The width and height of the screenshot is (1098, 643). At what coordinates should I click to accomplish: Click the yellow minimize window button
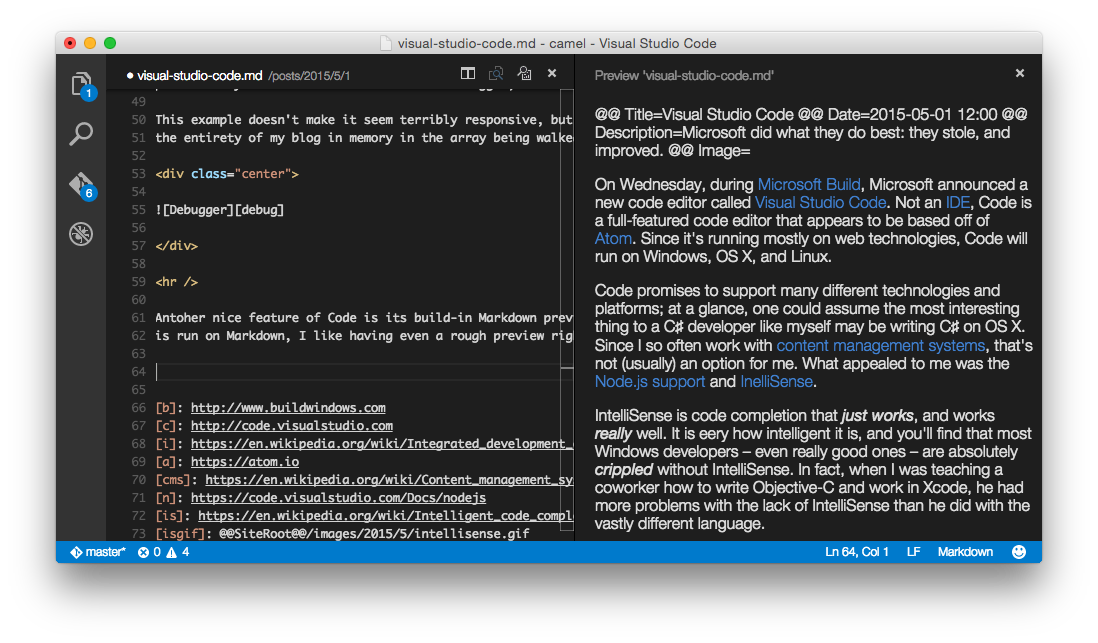pyautogui.click(x=90, y=43)
